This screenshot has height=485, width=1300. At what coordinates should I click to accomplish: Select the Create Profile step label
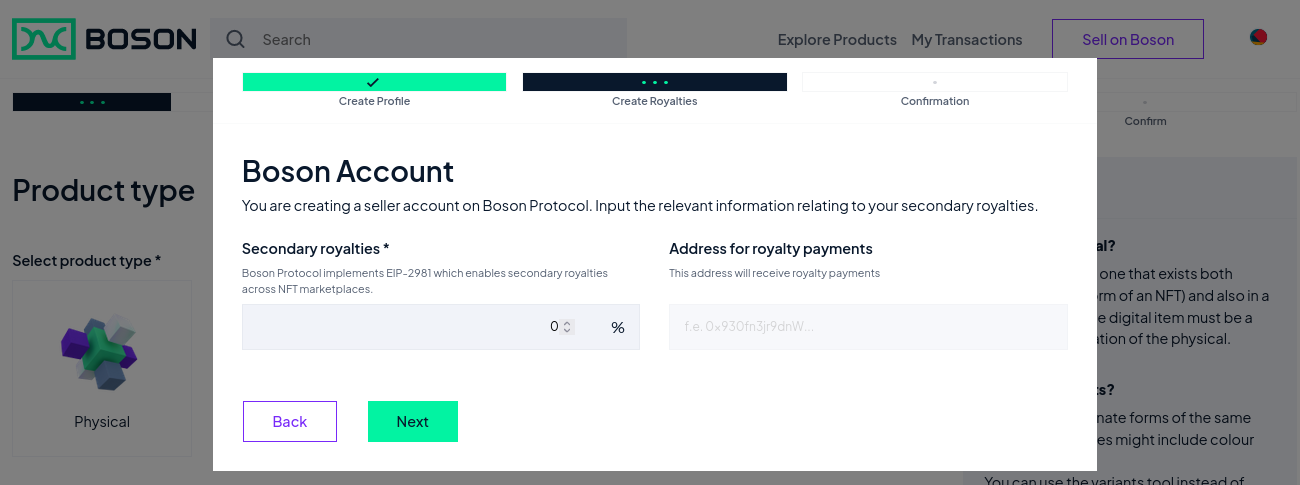(x=374, y=101)
